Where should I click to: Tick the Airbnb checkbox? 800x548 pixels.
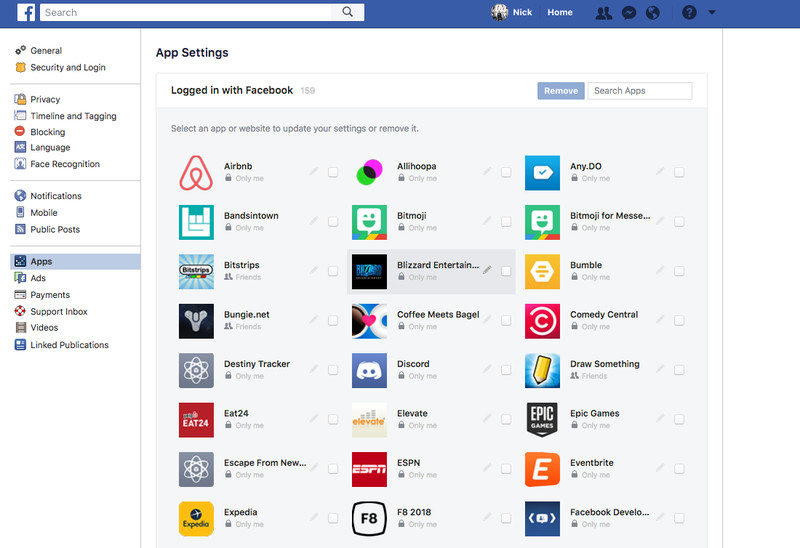pos(333,172)
